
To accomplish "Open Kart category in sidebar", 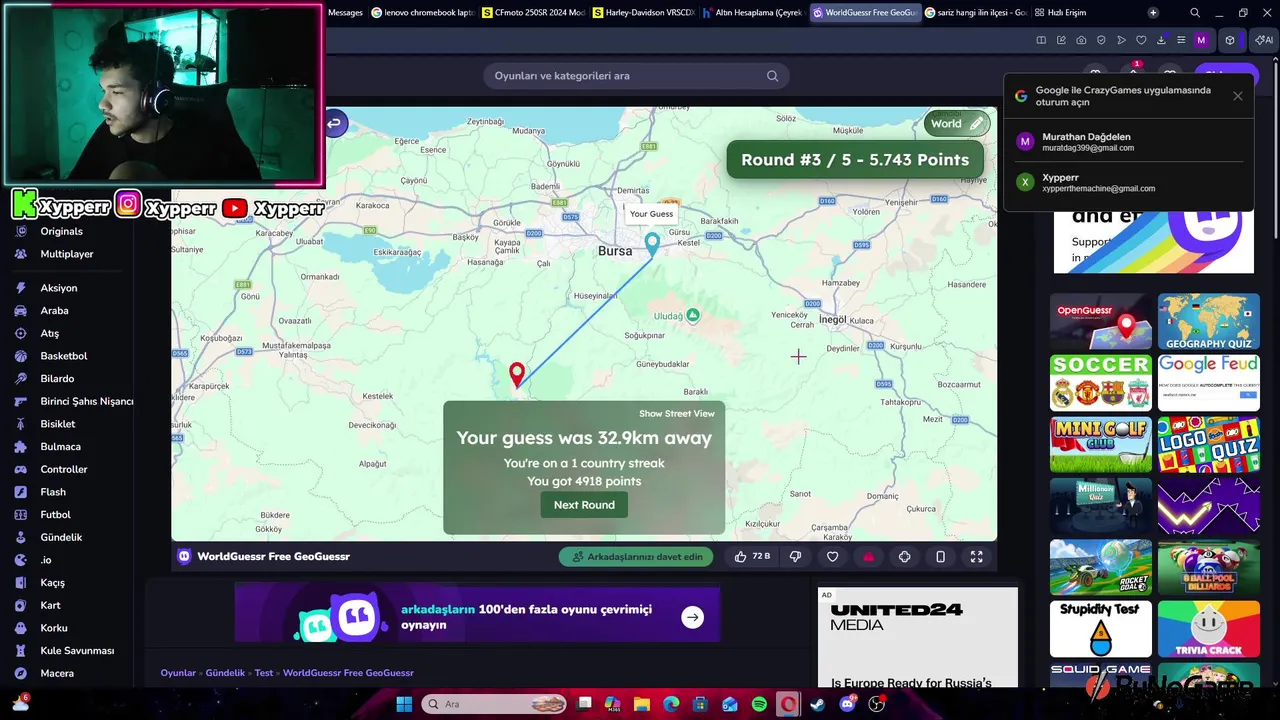I will (50, 605).
